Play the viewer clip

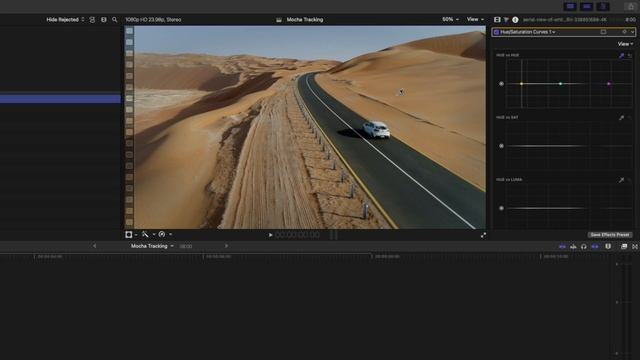(x=270, y=235)
